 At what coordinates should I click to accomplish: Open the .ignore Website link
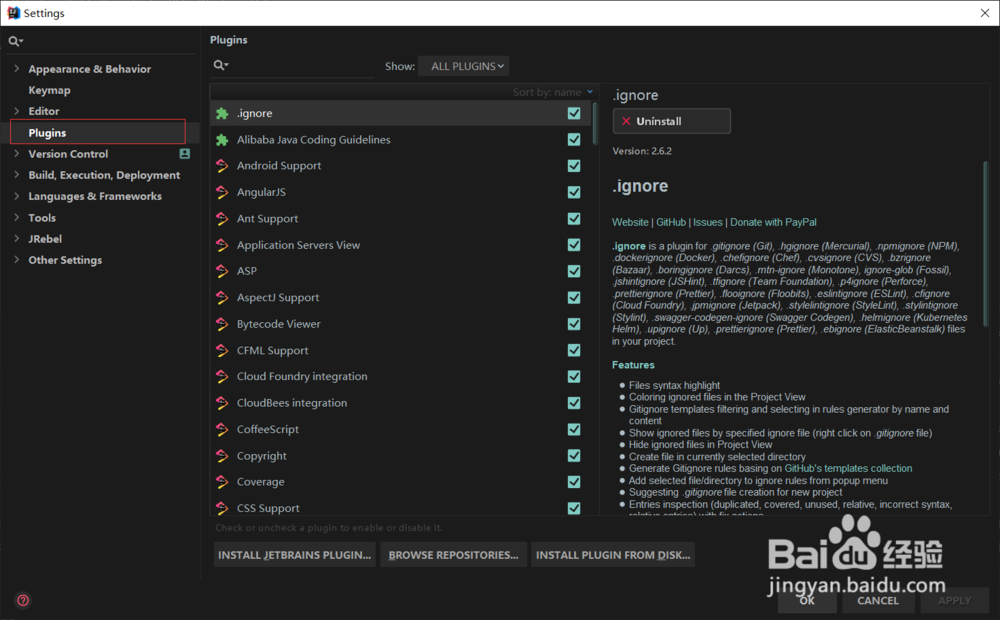(630, 222)
